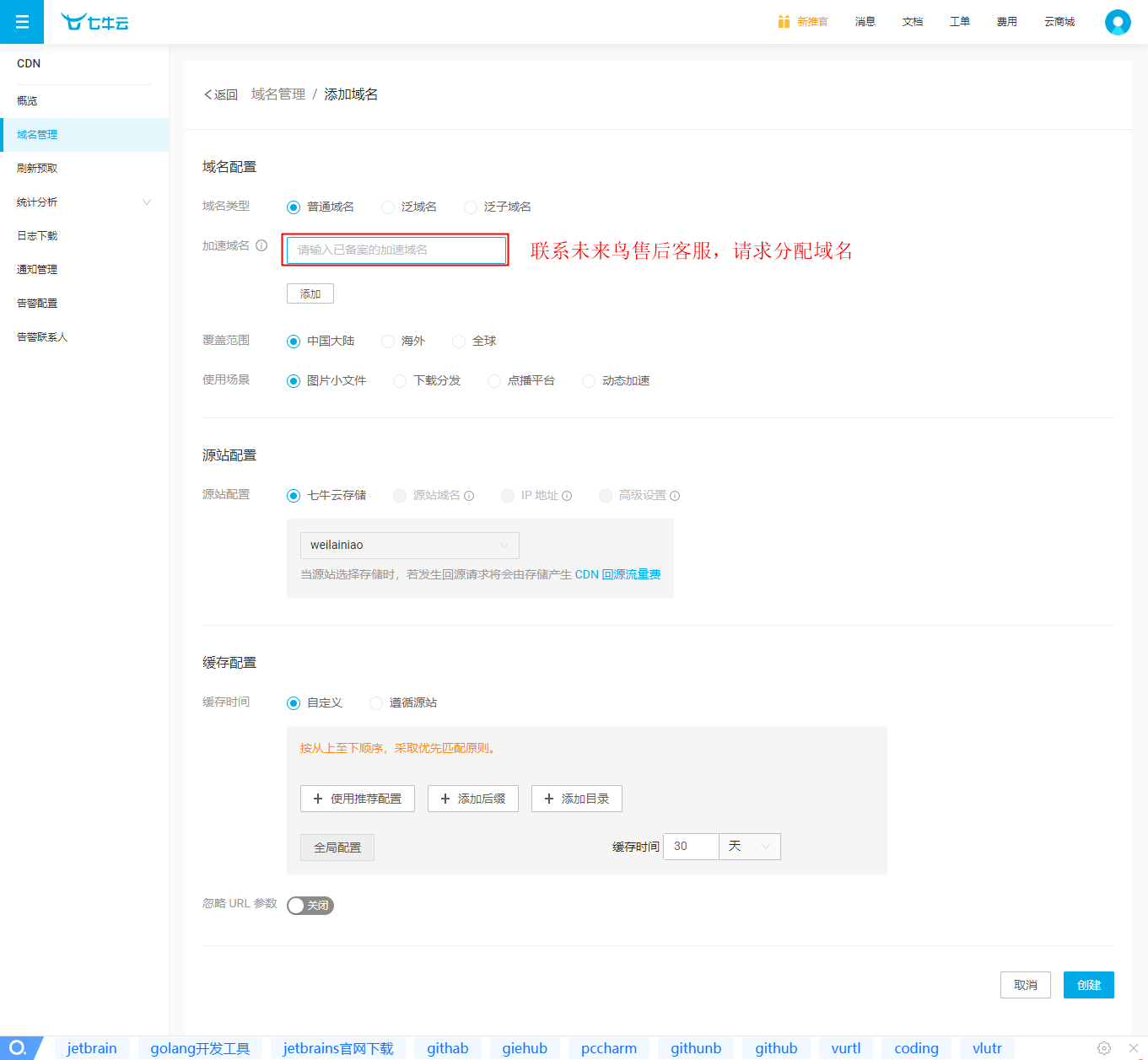Open 工单 in the top navigation

[959, 22]
